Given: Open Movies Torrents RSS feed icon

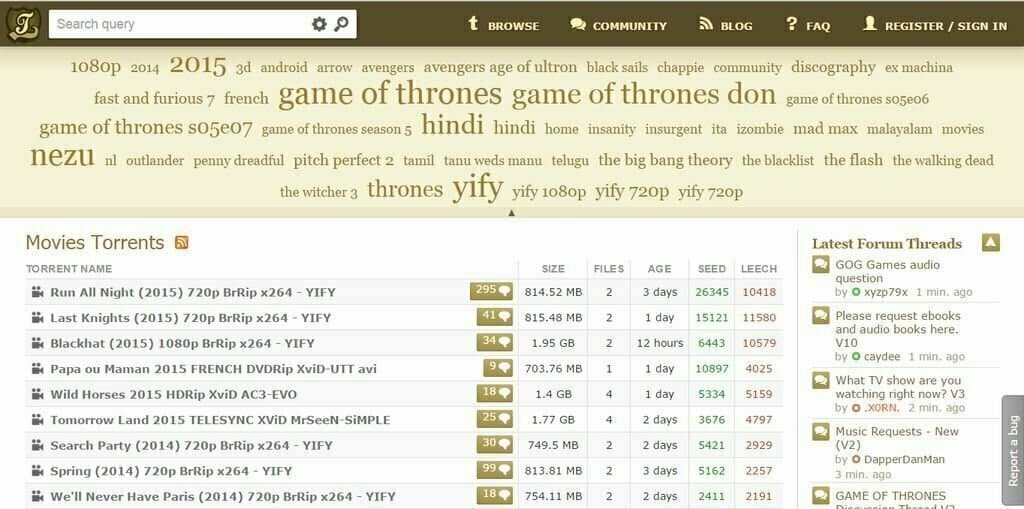Looking at the screenshot, I should [182, 242].
